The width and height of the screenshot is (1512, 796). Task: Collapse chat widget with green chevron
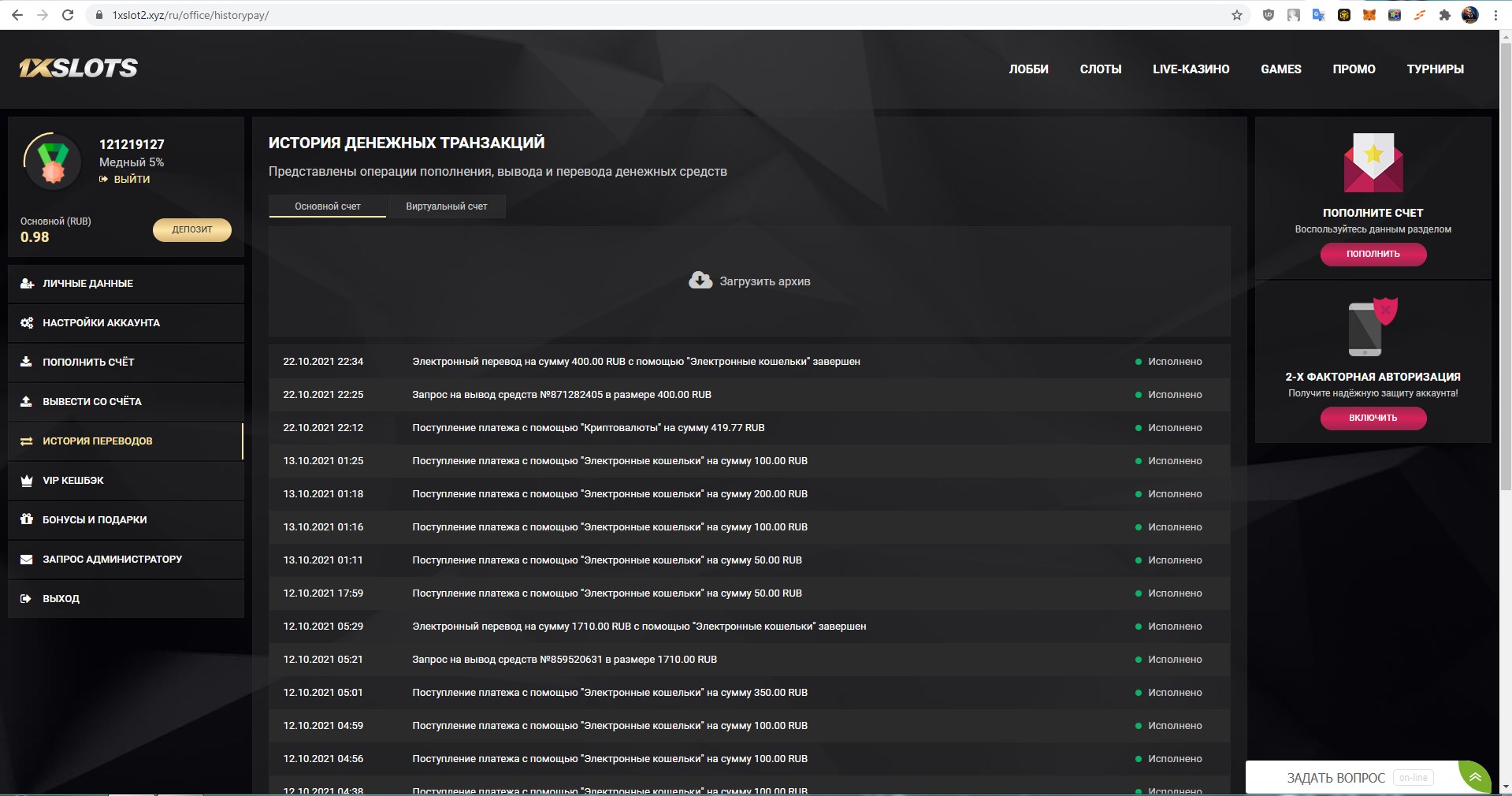(1475, 777)
